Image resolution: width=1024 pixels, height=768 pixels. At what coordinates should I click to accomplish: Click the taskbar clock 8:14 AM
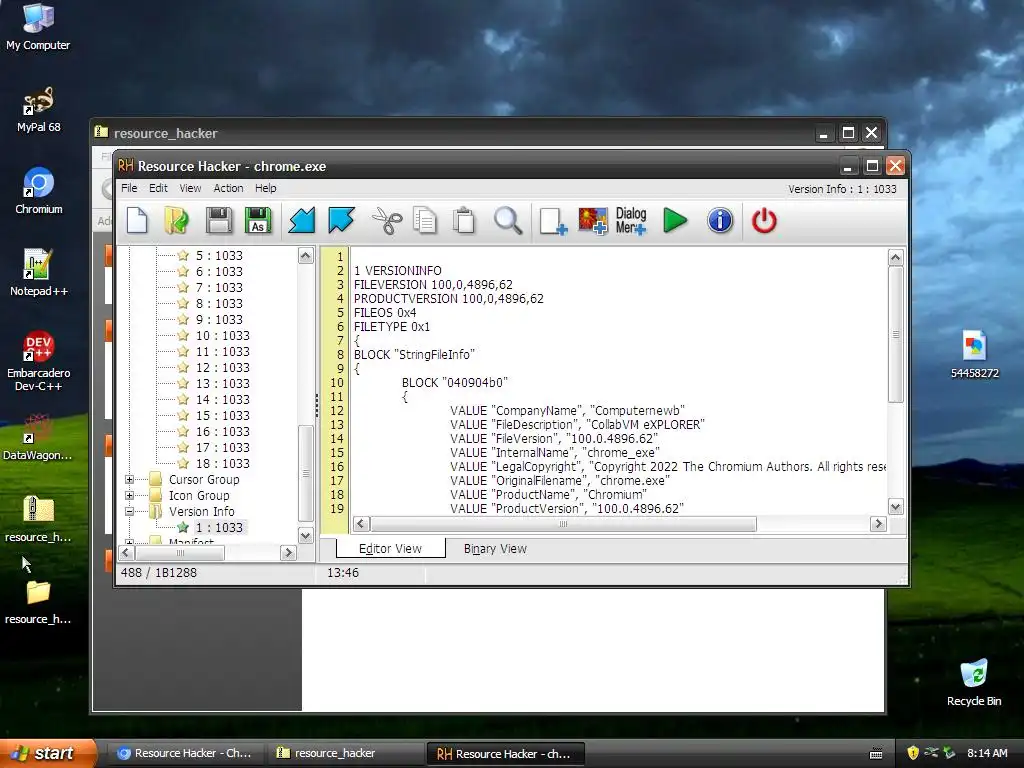(987, 753)
